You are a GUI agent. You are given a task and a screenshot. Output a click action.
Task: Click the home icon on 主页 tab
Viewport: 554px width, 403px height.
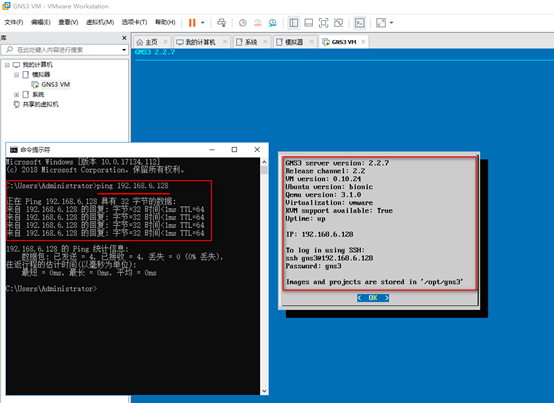(140, 42)
